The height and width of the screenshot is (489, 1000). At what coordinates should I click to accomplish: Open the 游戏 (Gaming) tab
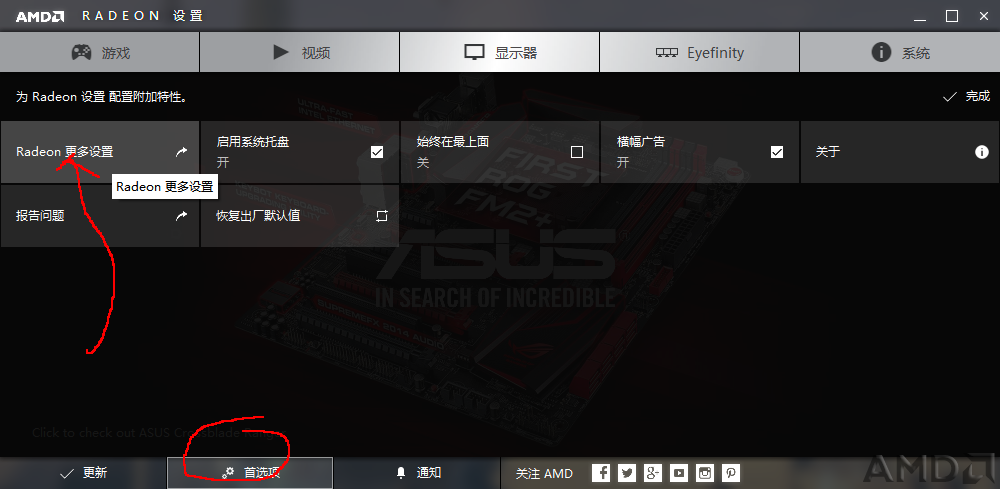(99, 52)
